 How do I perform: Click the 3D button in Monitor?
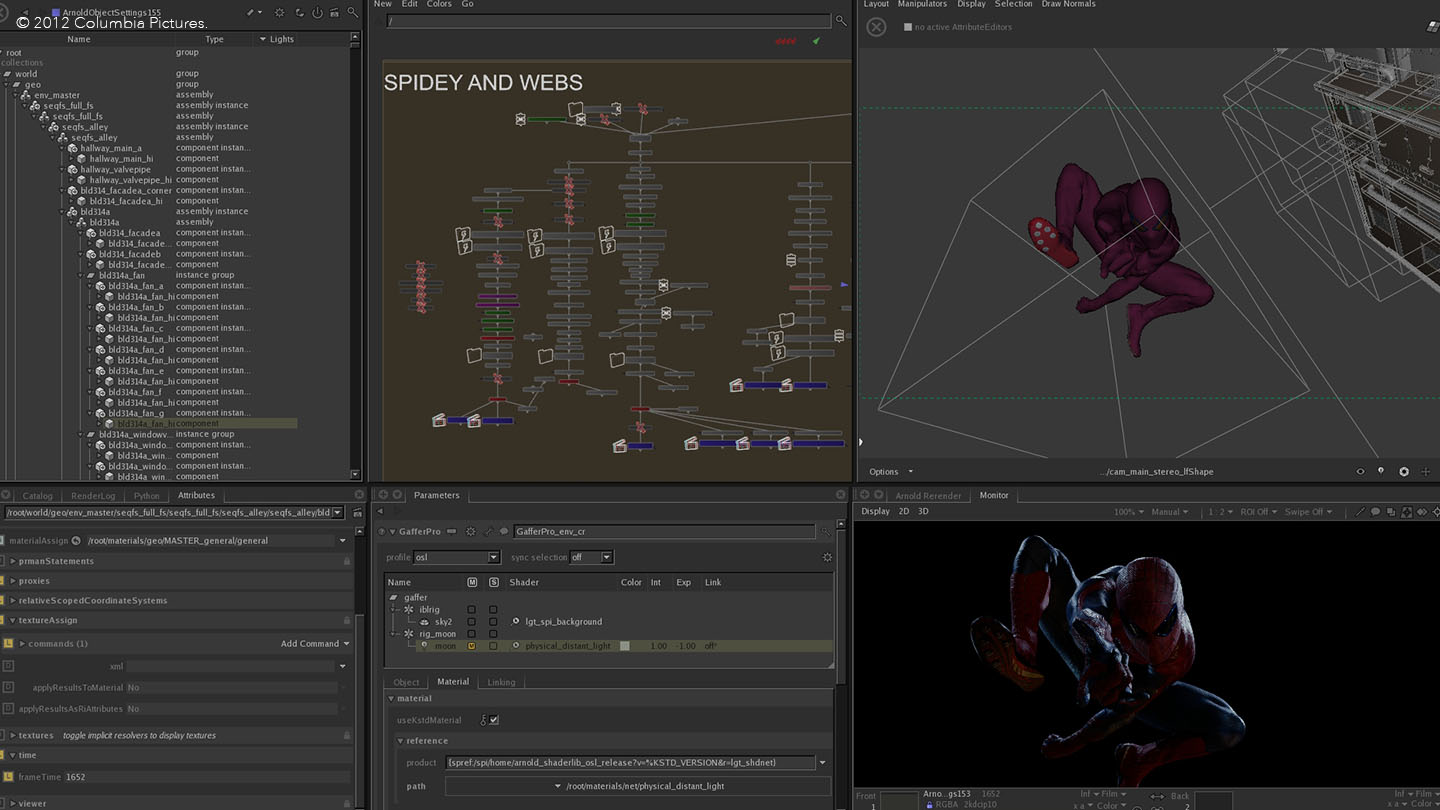pos(923,511)
